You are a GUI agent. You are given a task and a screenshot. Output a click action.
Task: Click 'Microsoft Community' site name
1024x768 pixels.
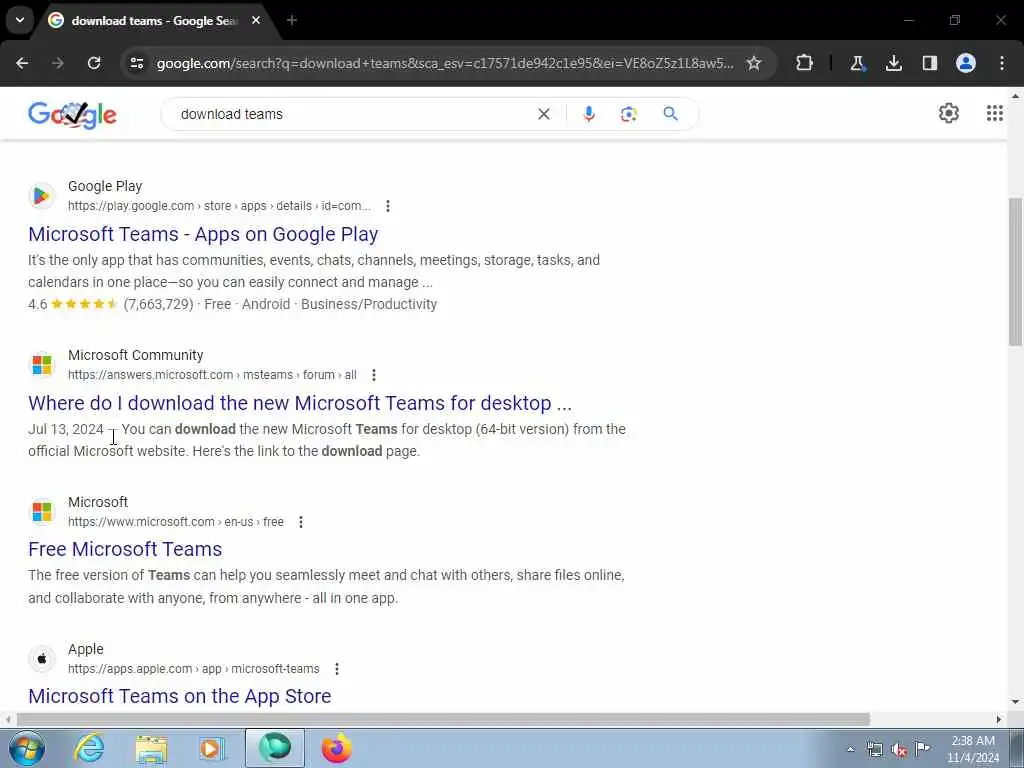pyautogui.click(x=136, y=355)
